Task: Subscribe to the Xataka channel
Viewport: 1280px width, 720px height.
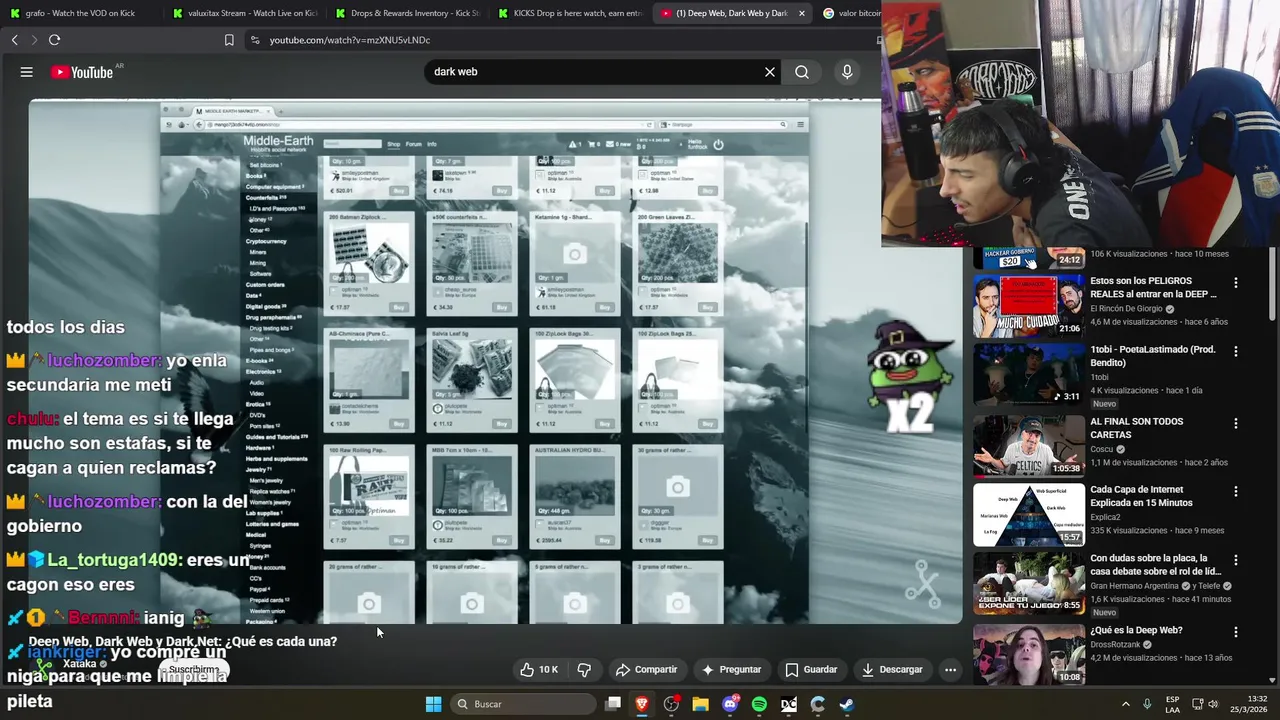Action: click(193, 669)
